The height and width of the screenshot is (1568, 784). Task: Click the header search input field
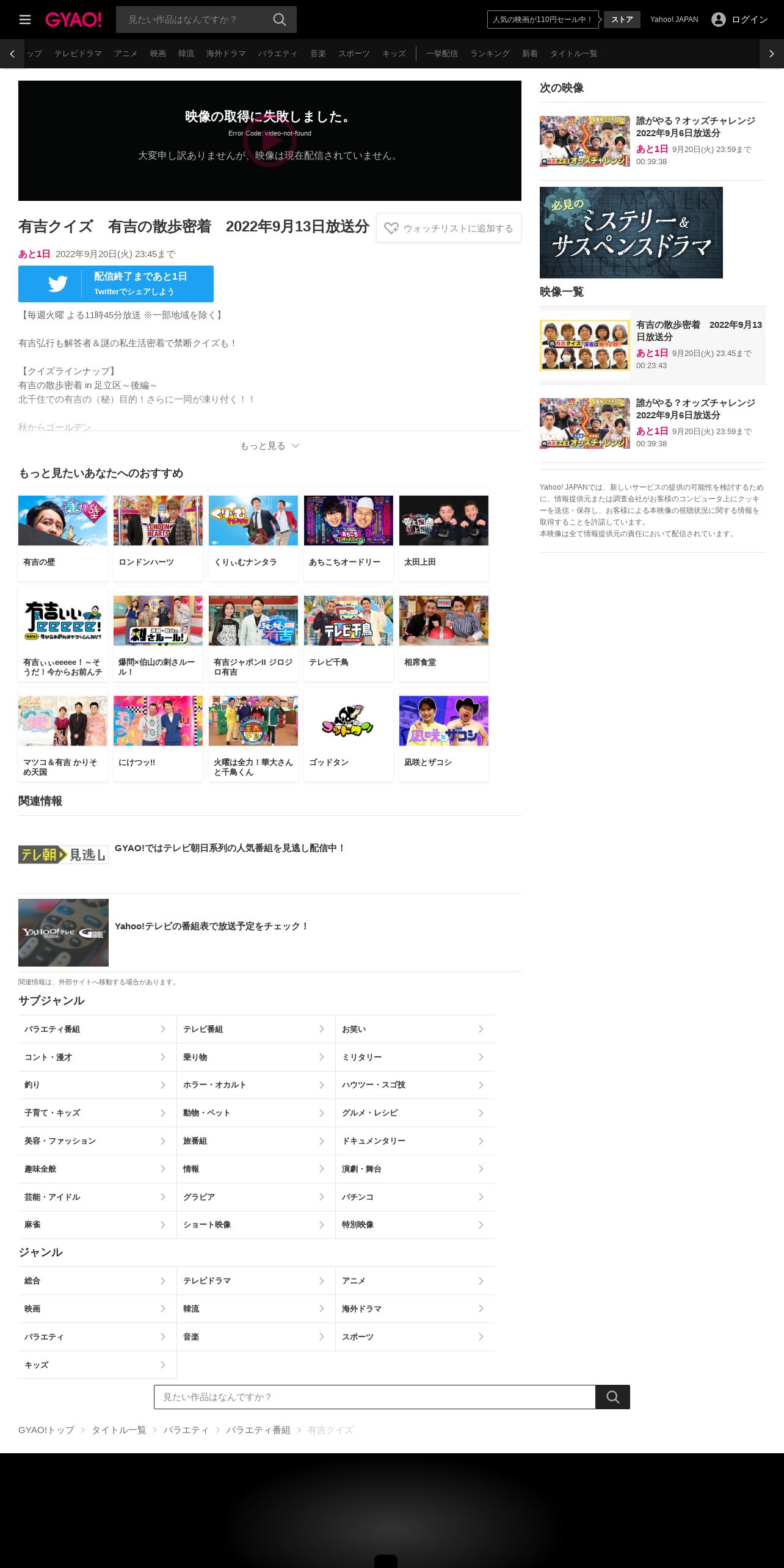[195, 20]
